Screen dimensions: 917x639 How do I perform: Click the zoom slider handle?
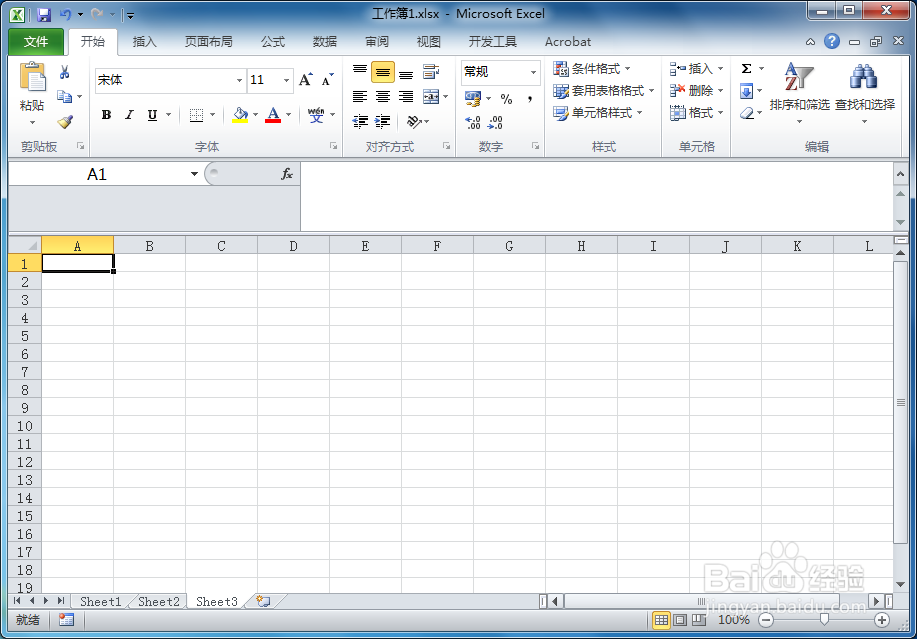tap(824, 620)
